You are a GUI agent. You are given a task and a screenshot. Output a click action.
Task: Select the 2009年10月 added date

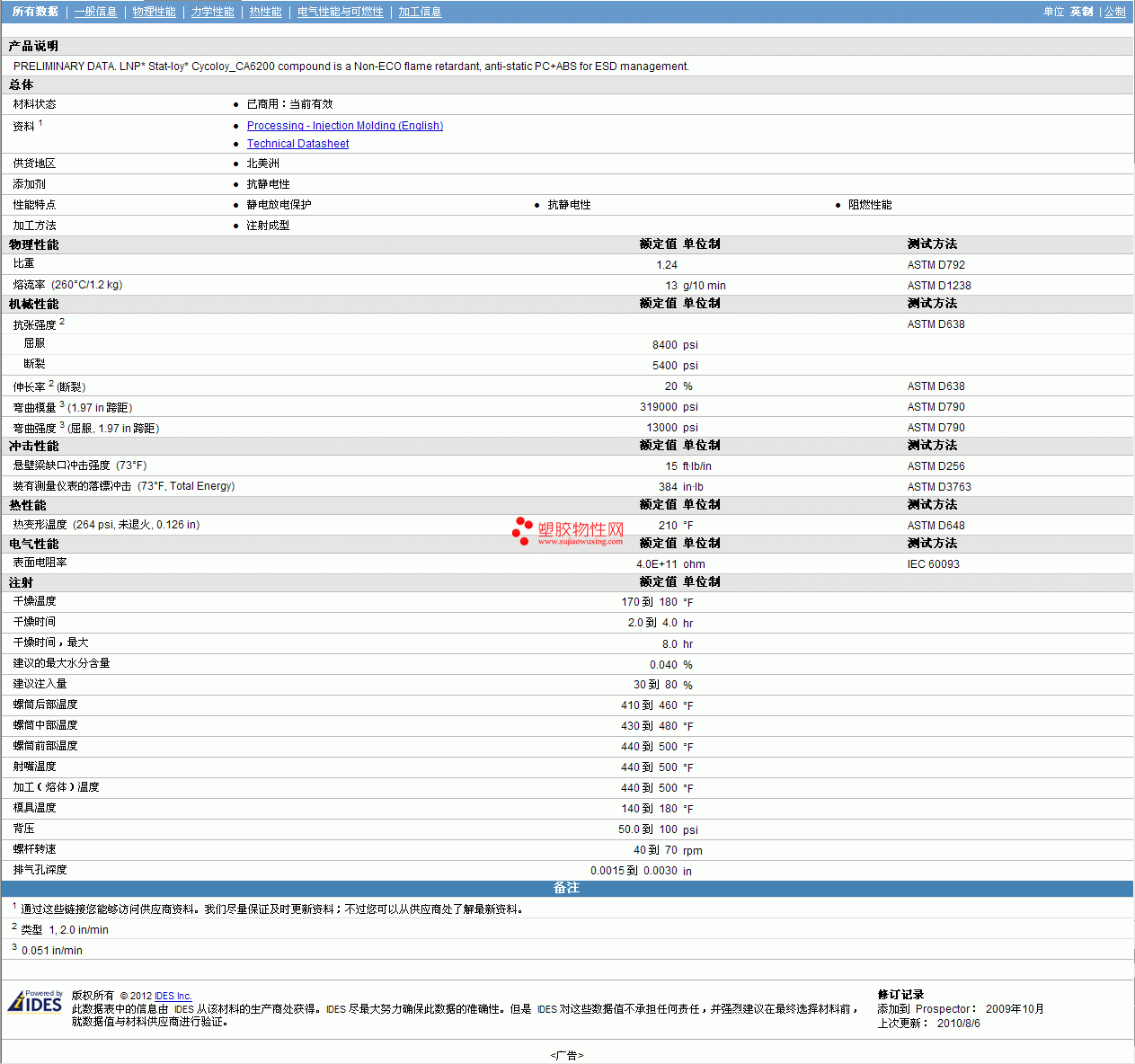tap(1015, 1009)
